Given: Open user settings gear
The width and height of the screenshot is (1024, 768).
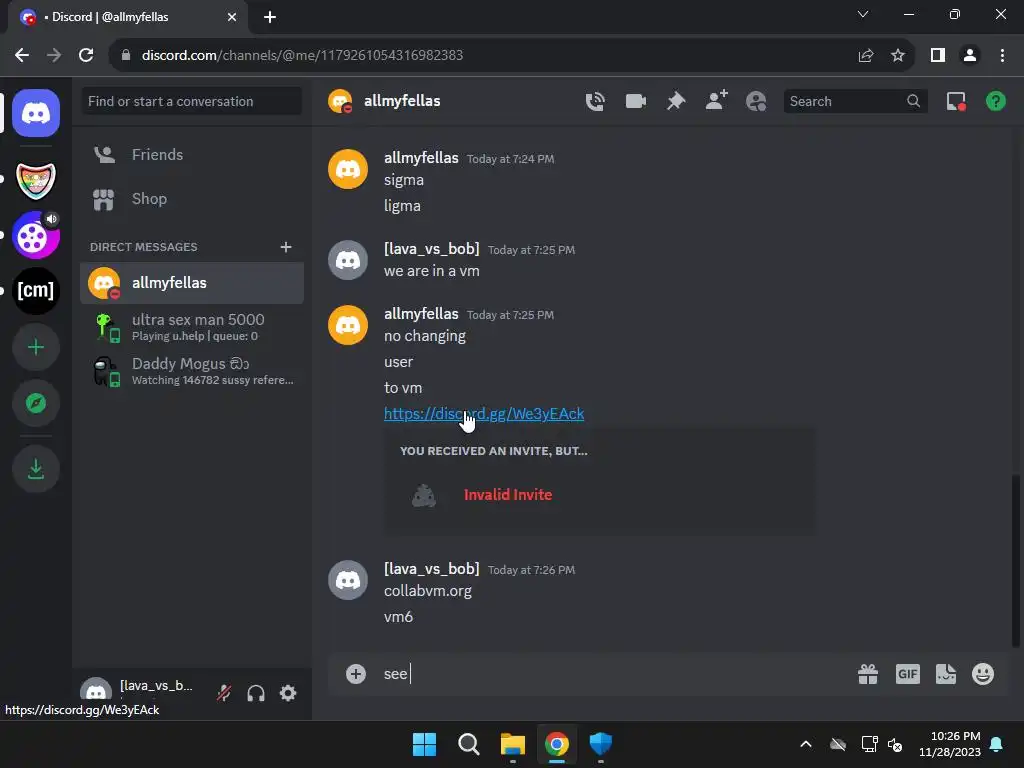Looking at the screenshot, I should coord(288,693).
